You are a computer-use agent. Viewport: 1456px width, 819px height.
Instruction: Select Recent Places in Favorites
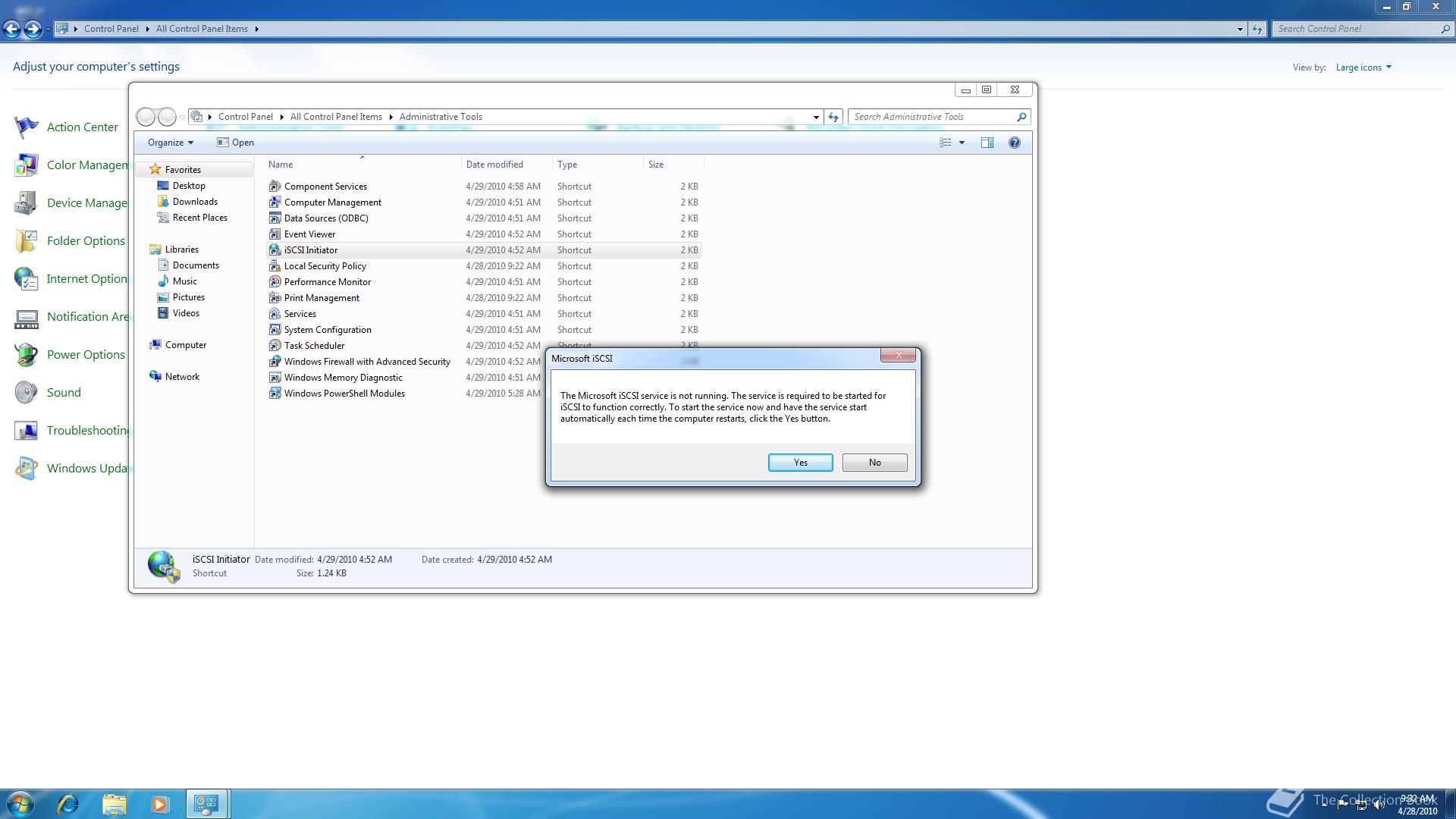click(199, 218)
